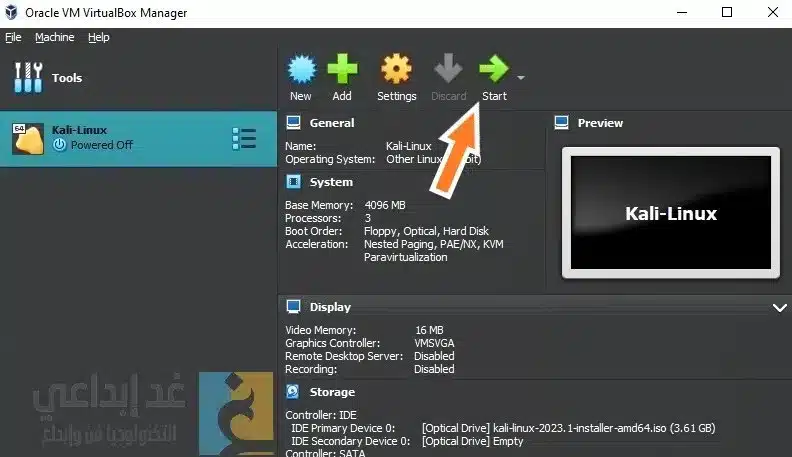Click the General section monitor icon
This screenshot has height=457, width=792.
pos(293,123)
